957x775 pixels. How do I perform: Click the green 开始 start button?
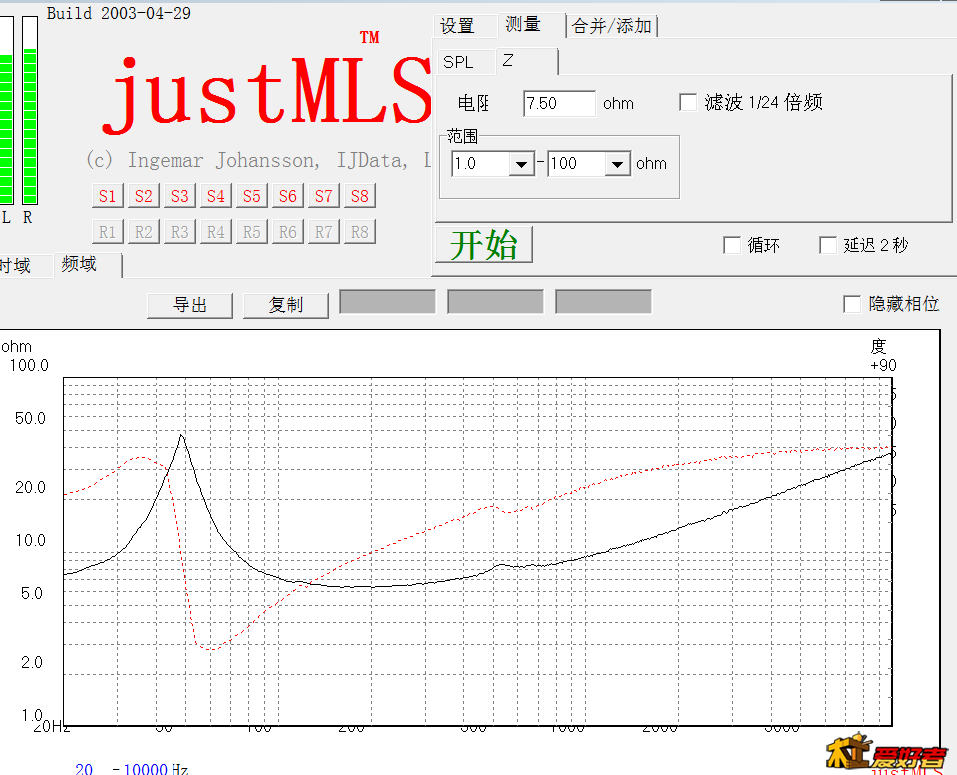tap(484, 245)
